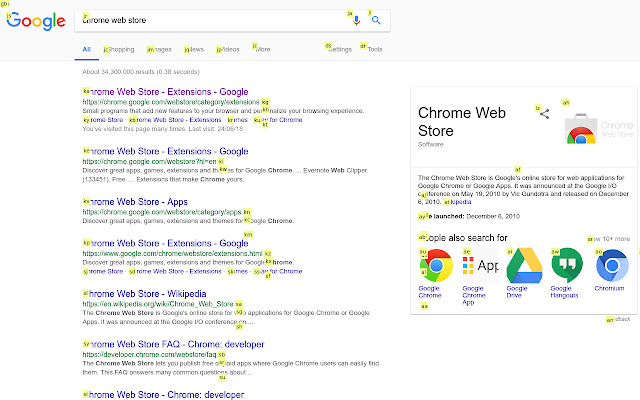
Task: Open the Chrome Web Store - Apps result
Action: 136,202
